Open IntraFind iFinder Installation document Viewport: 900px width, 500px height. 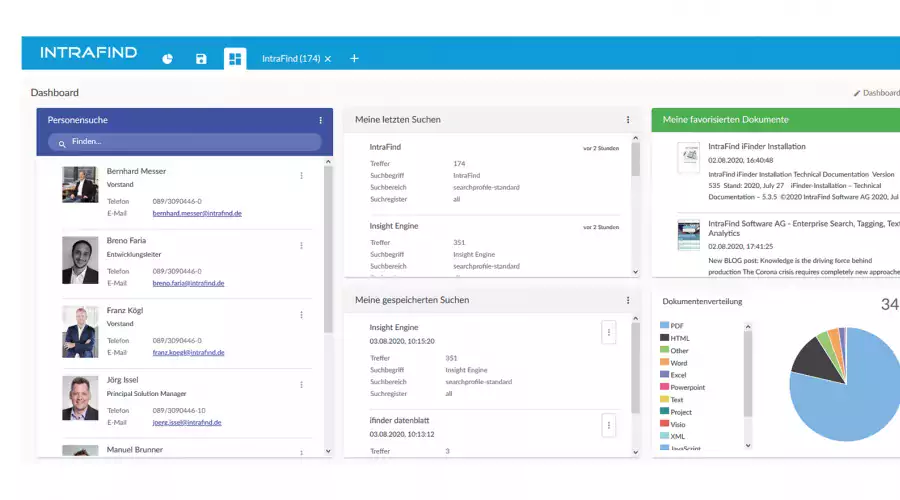pos(757,146)
